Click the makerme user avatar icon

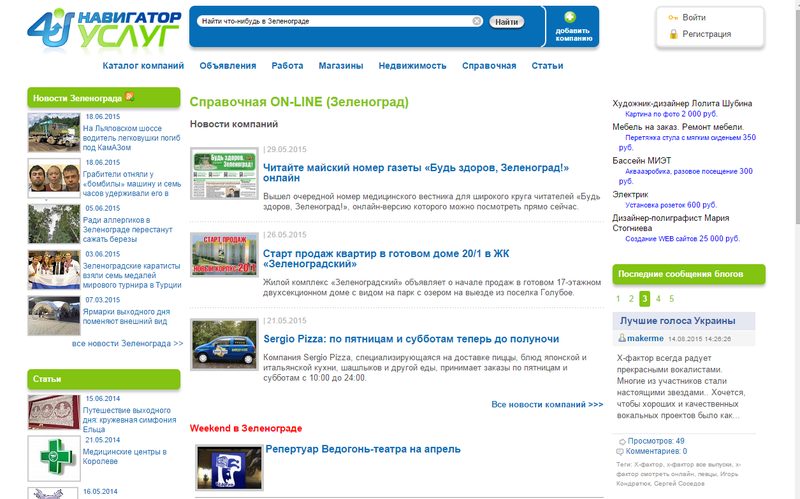click(x=622, y=338)
